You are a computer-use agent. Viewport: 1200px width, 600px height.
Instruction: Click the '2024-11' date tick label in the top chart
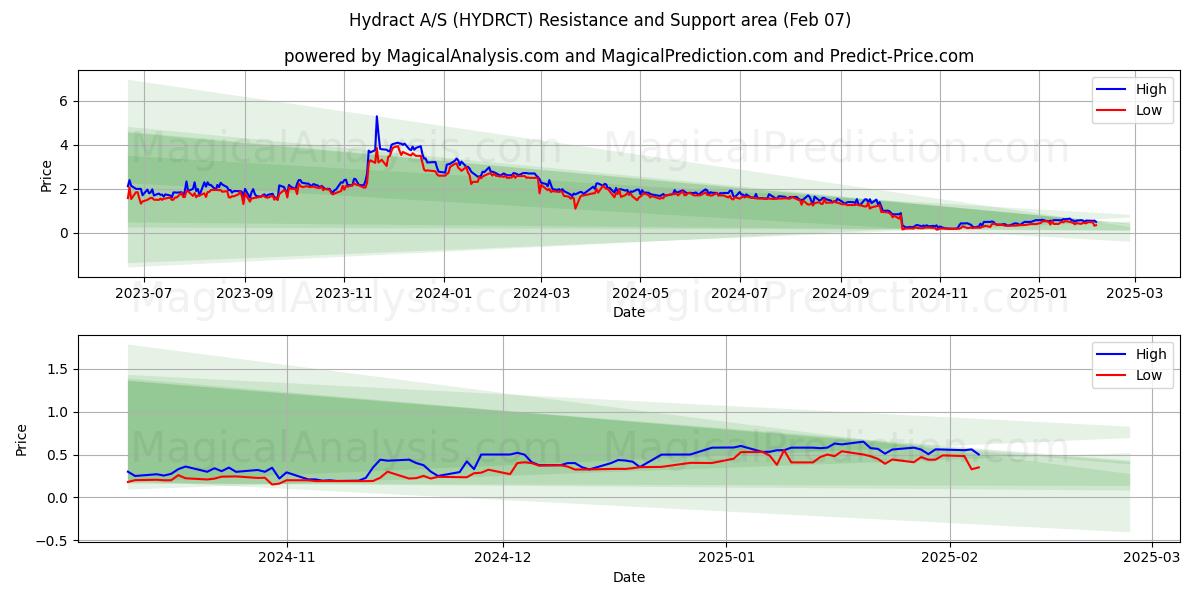tap(939, 295)
